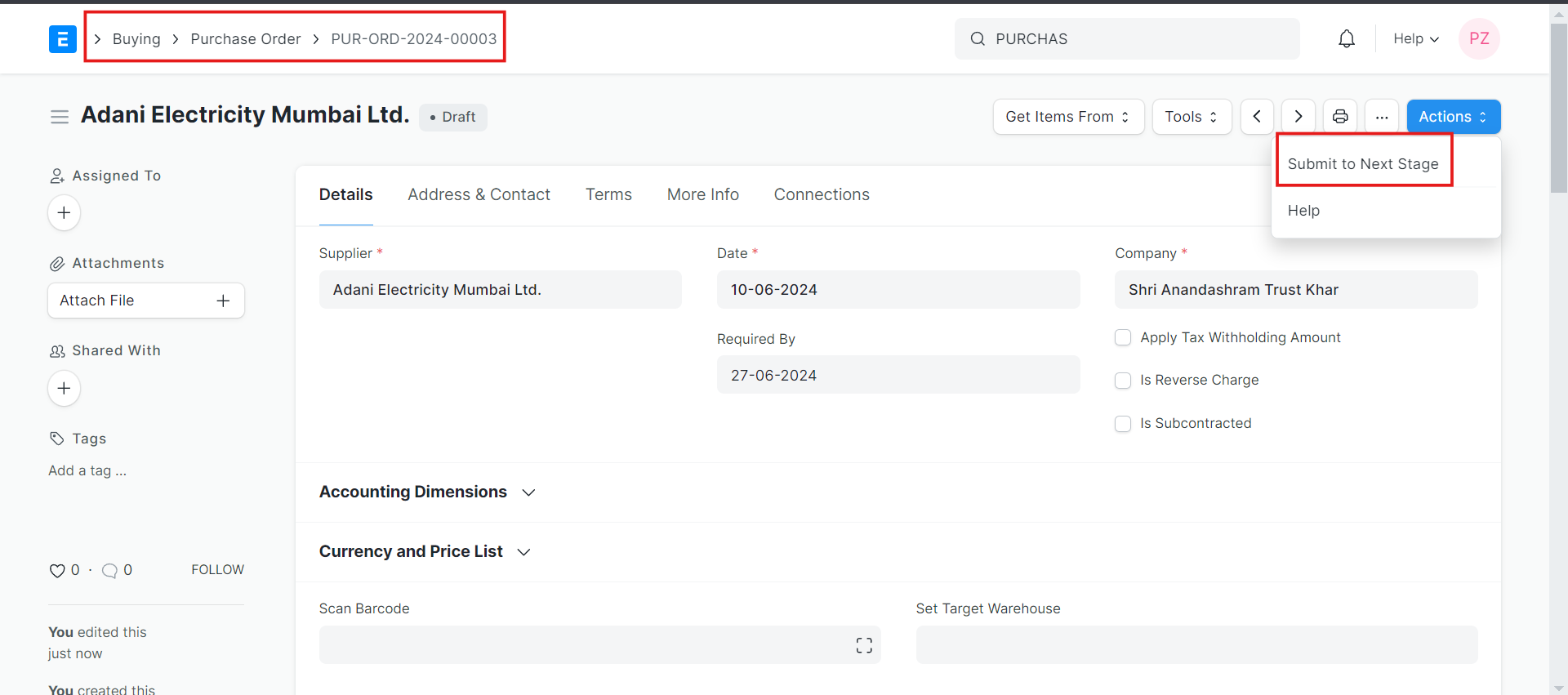Open the barcode scanner icon
This screenshot has height=695, width=1568.
click(x=864, y=645)
